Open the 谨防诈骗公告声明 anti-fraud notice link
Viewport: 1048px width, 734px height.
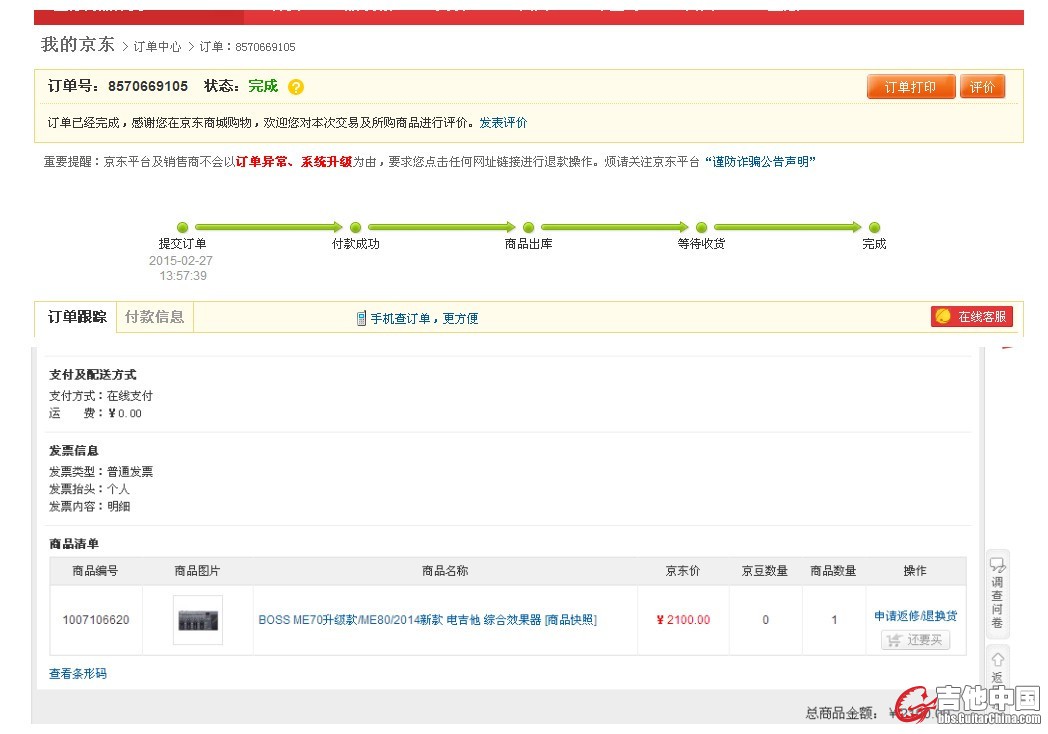click(x=760, y=162)
